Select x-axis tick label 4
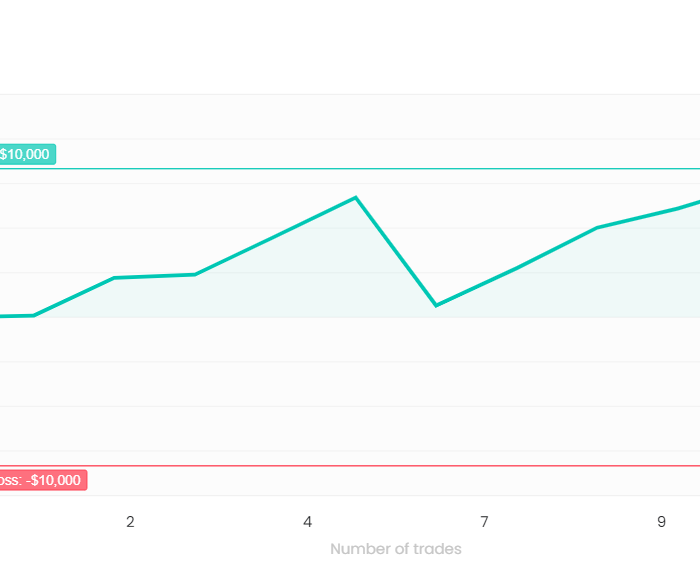The height and width of the screenshot is (567, 700). 307,521
